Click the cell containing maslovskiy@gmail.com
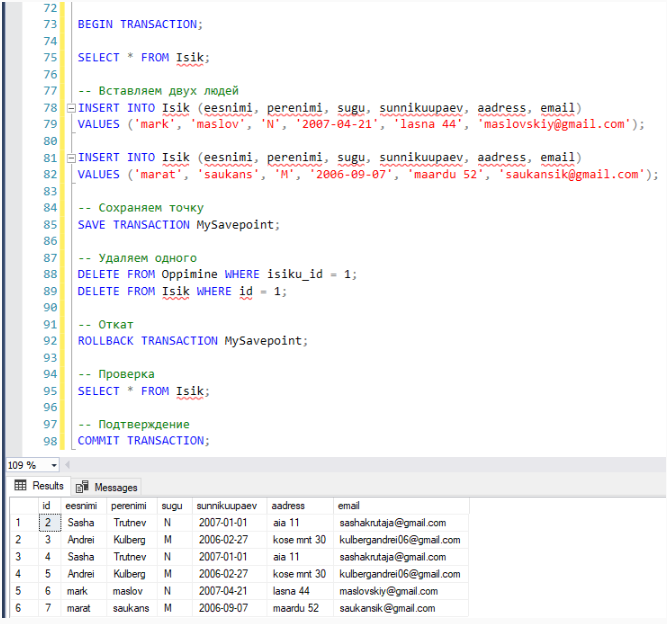Viewport: 667px width, 624px height. pos(390,591)
